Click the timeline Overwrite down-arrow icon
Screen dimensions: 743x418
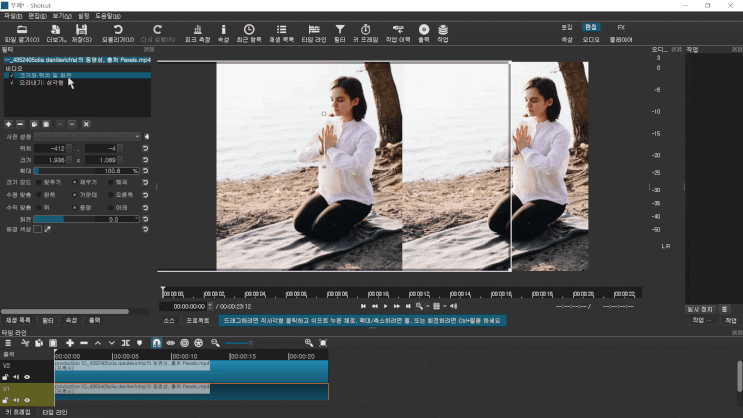(x=111, y=343)
